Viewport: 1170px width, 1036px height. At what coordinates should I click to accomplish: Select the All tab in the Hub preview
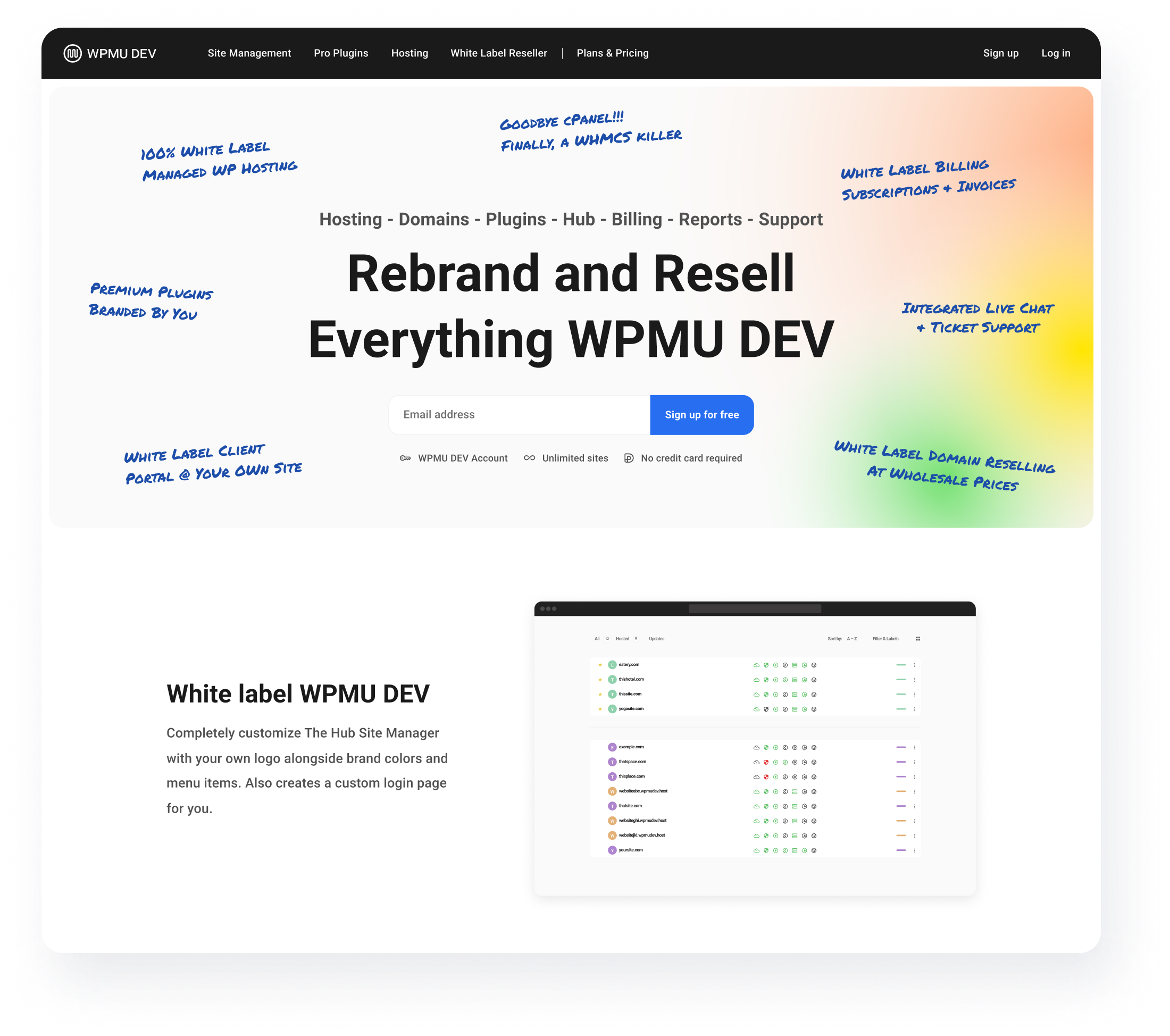coord(597,639)
